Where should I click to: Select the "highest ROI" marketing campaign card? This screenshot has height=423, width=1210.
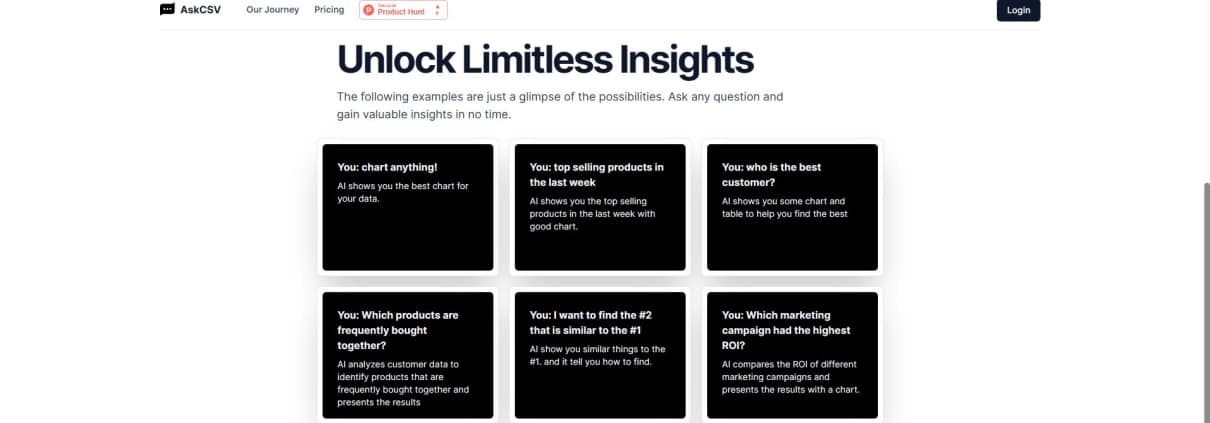[x=792, y=355]
